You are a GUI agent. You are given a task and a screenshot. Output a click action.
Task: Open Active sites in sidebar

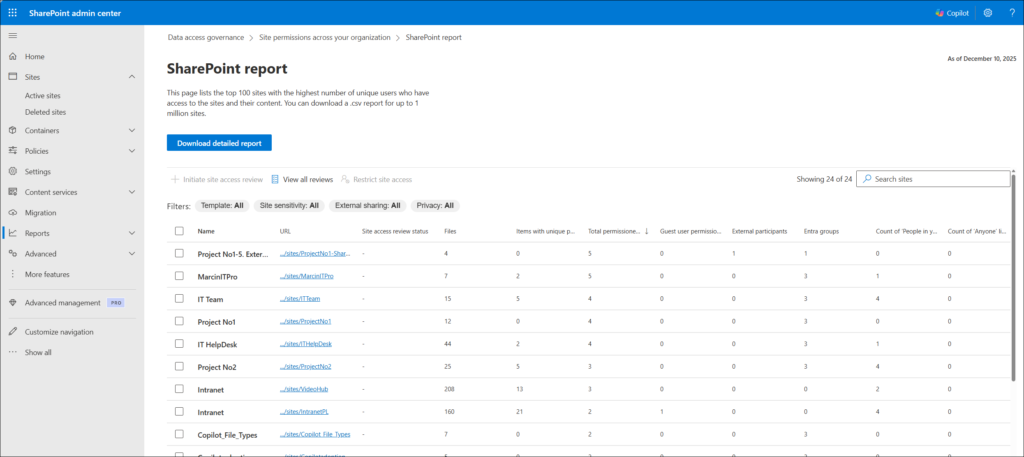[x=43, y=96]
